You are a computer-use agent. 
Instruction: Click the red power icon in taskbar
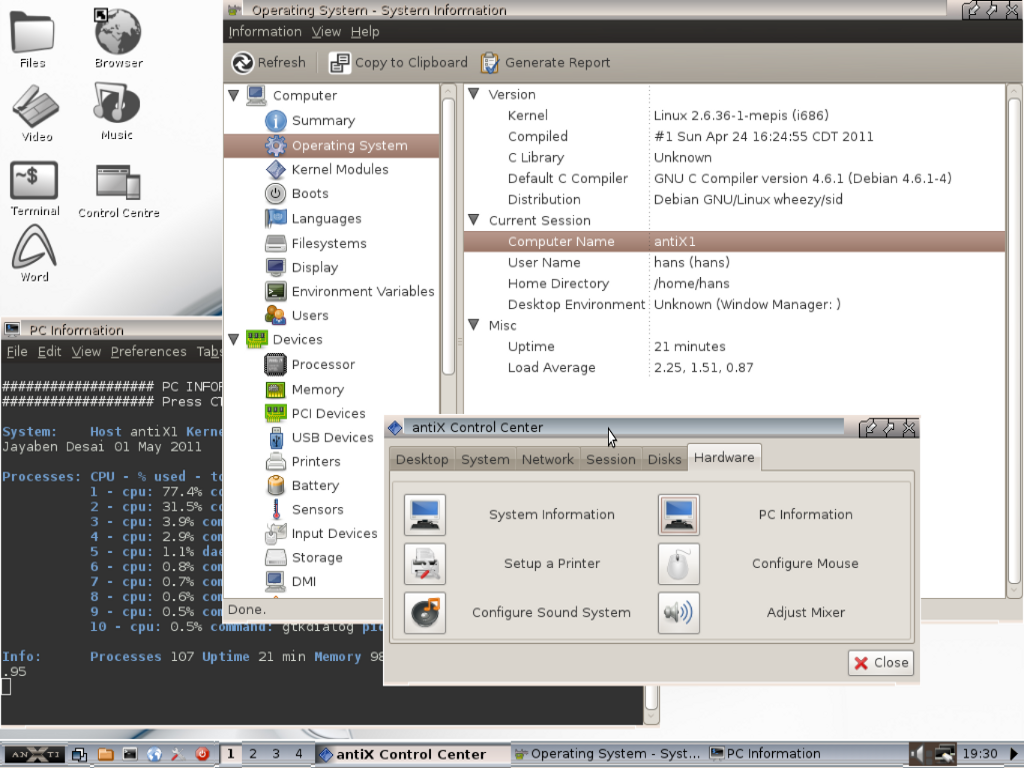(202, 754)
